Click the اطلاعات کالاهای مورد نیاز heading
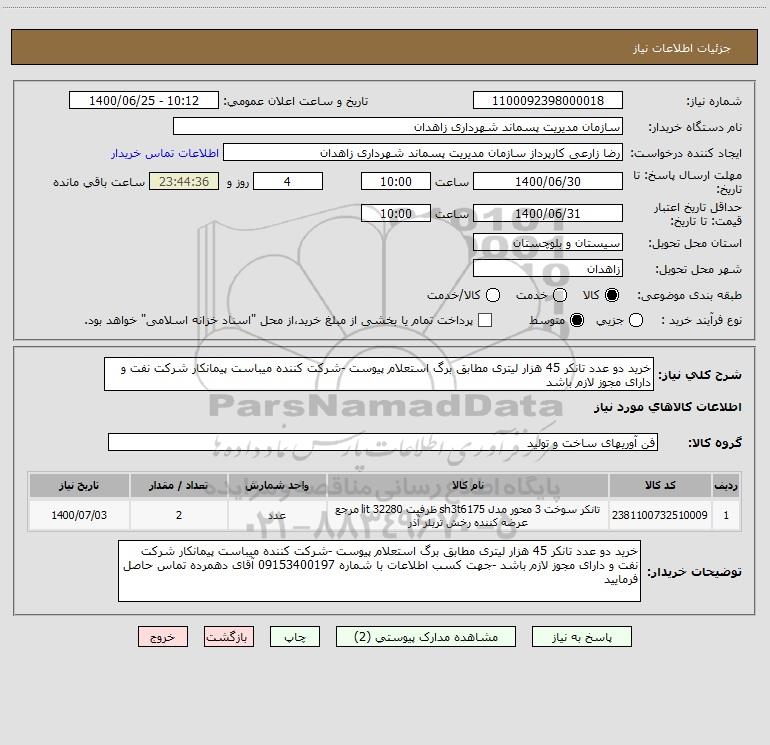 (668, 407)
